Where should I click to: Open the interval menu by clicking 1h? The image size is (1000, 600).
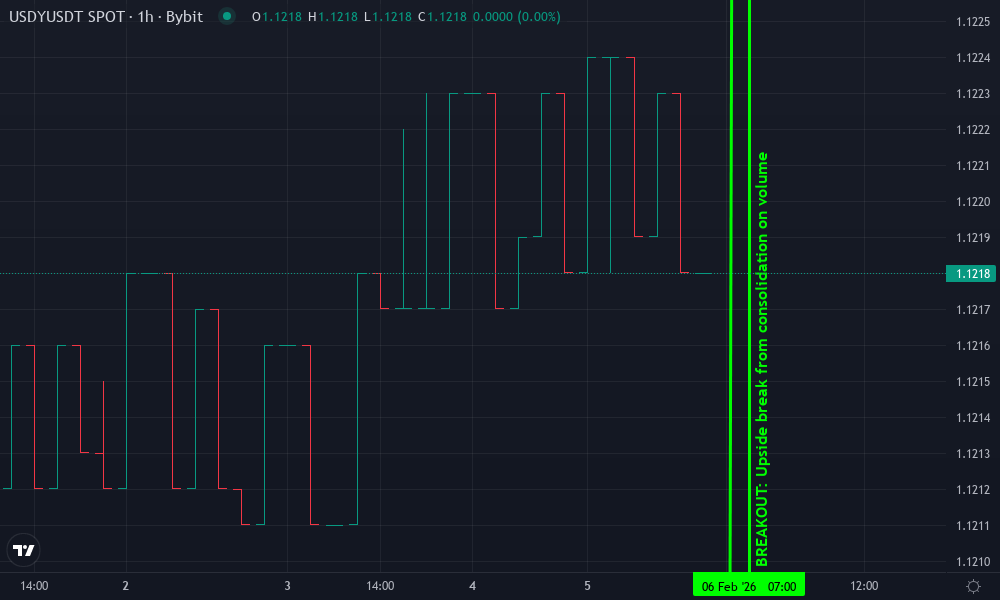(144, 17)
